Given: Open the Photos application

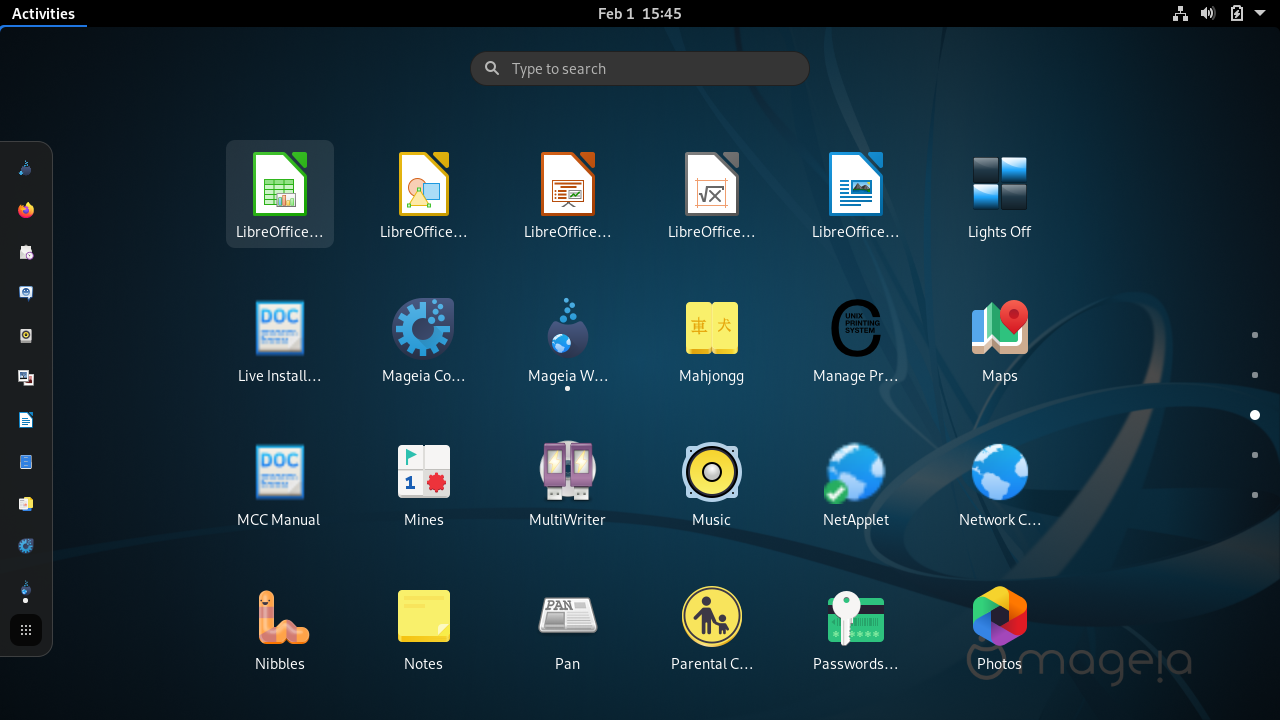Looking at the screenshot, I should click(x=1000, y=626).
